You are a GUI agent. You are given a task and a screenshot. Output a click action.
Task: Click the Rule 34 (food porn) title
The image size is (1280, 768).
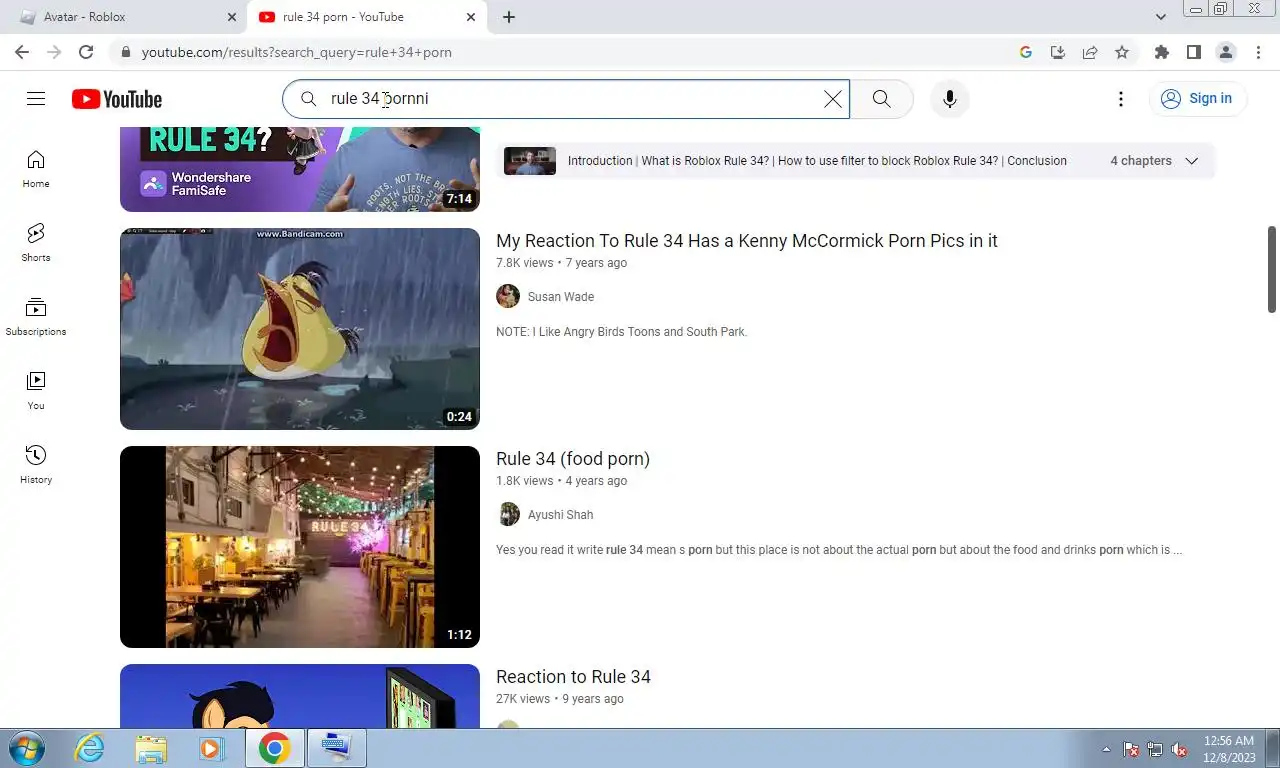tap(573, 459)
